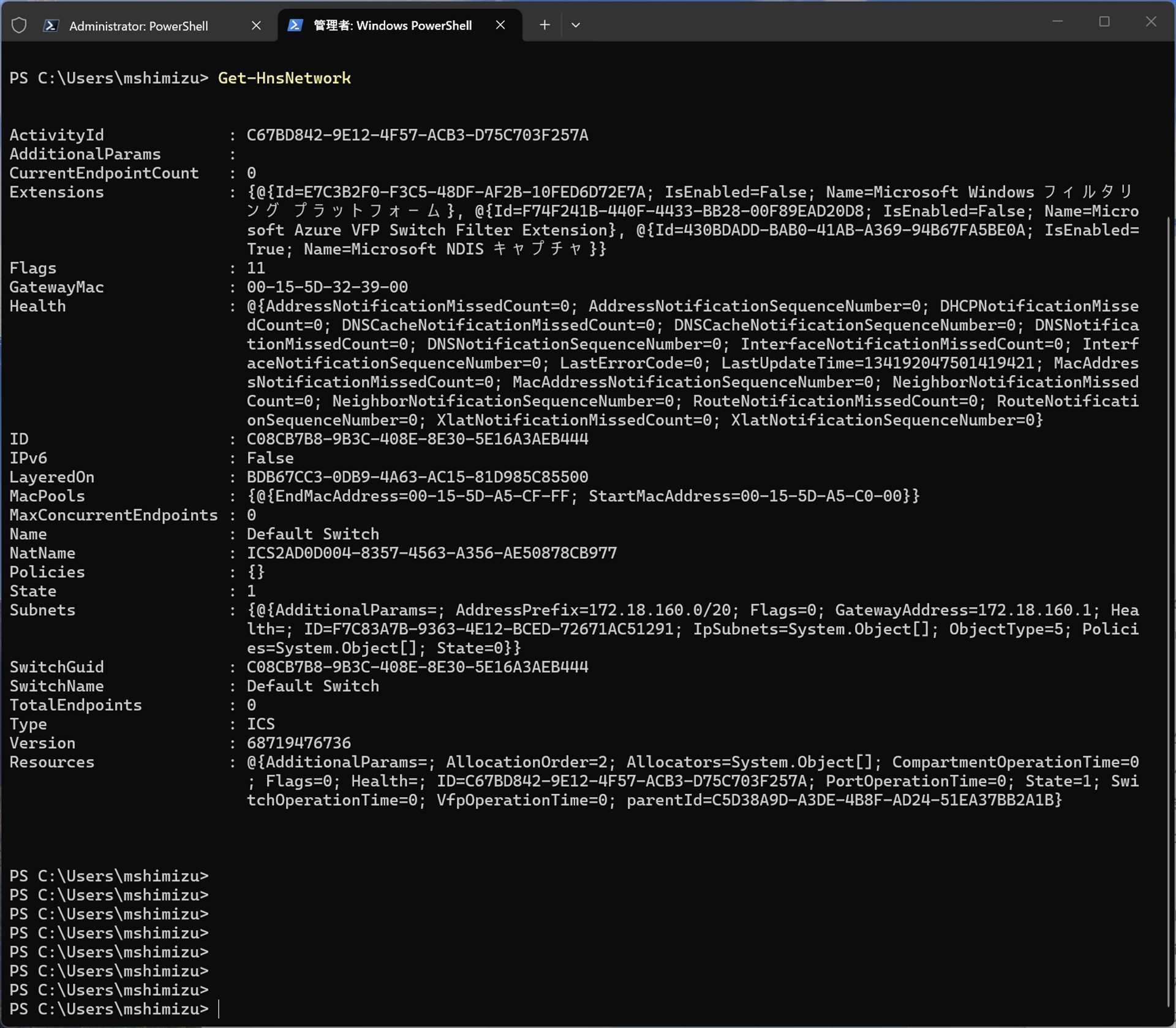
Task: Click the Get-HnsNetwork command text
Action: pyautogui.click(x=284, y=78)
